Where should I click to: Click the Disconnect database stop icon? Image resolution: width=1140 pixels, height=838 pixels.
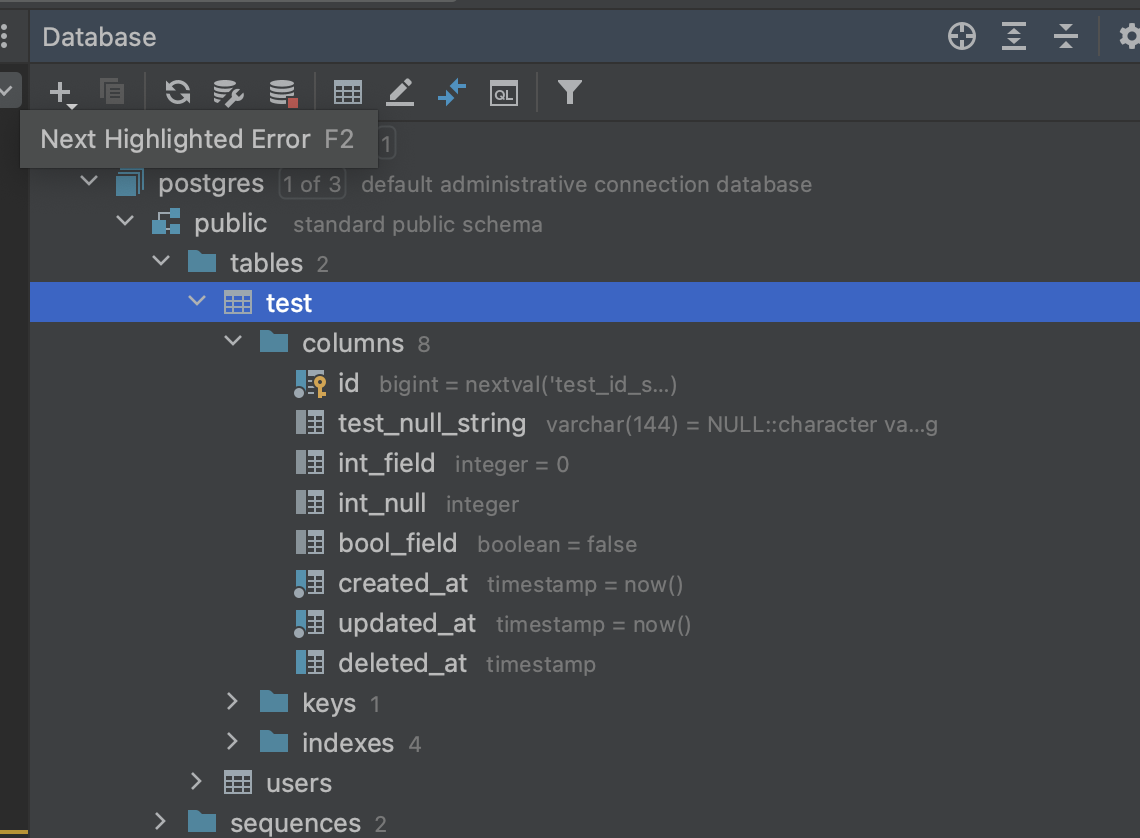(x=283, y=93)
